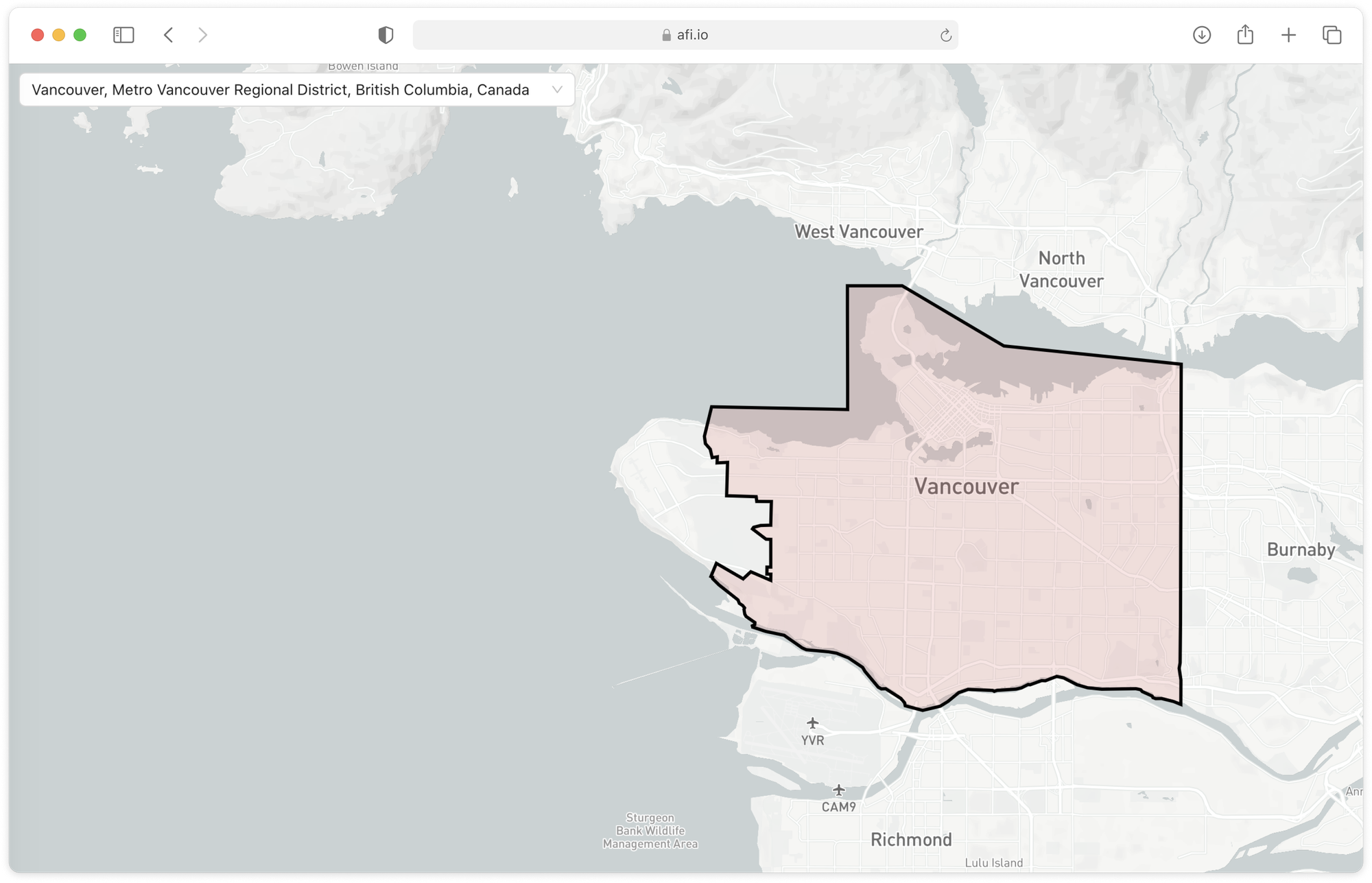Click the CAM9 airport marker icon
The height and width of the screenshot is (883, 1372).
(838, 790)
